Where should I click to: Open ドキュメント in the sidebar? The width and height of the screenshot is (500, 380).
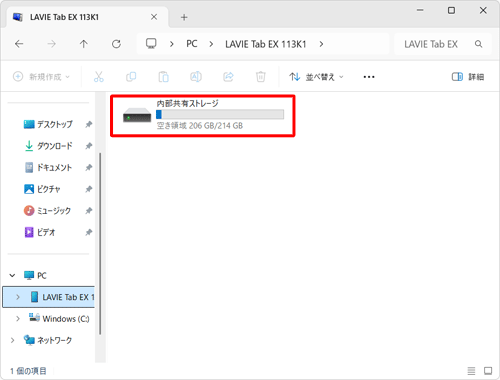click(48, 167)
